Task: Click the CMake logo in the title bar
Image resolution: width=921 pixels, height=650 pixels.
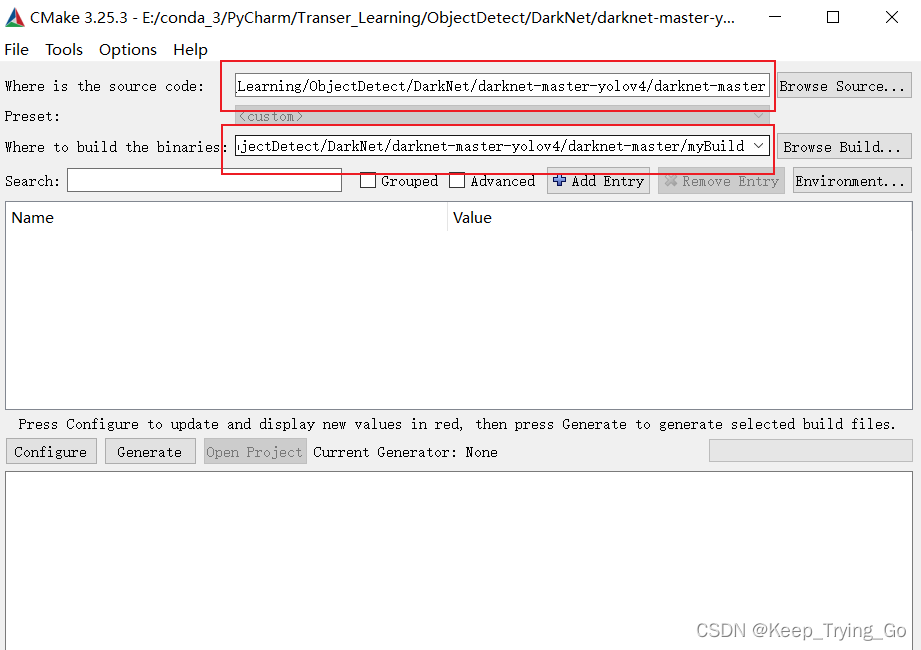Action: pos(13,16)
